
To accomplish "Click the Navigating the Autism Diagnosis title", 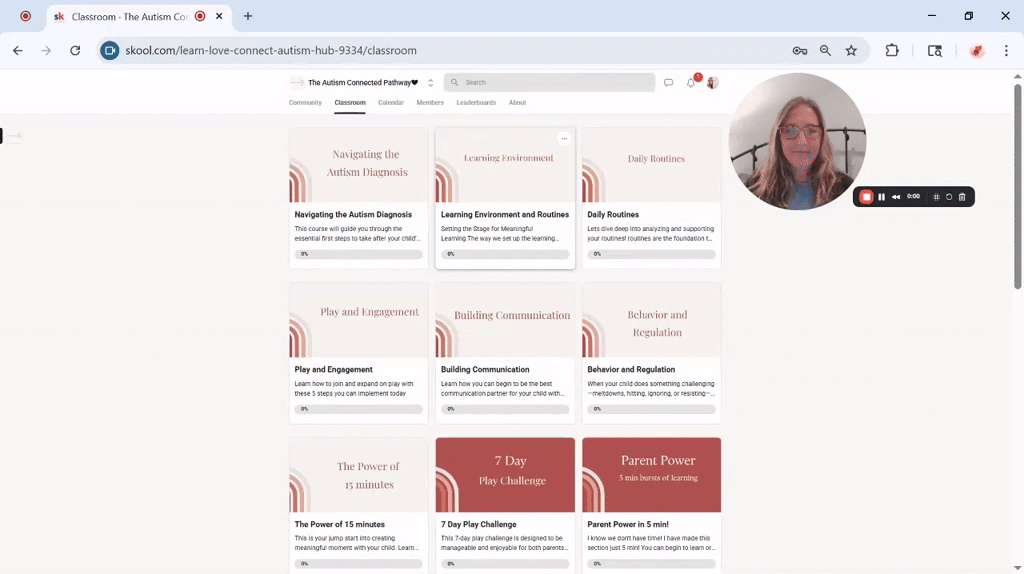I will pos(353,214).
